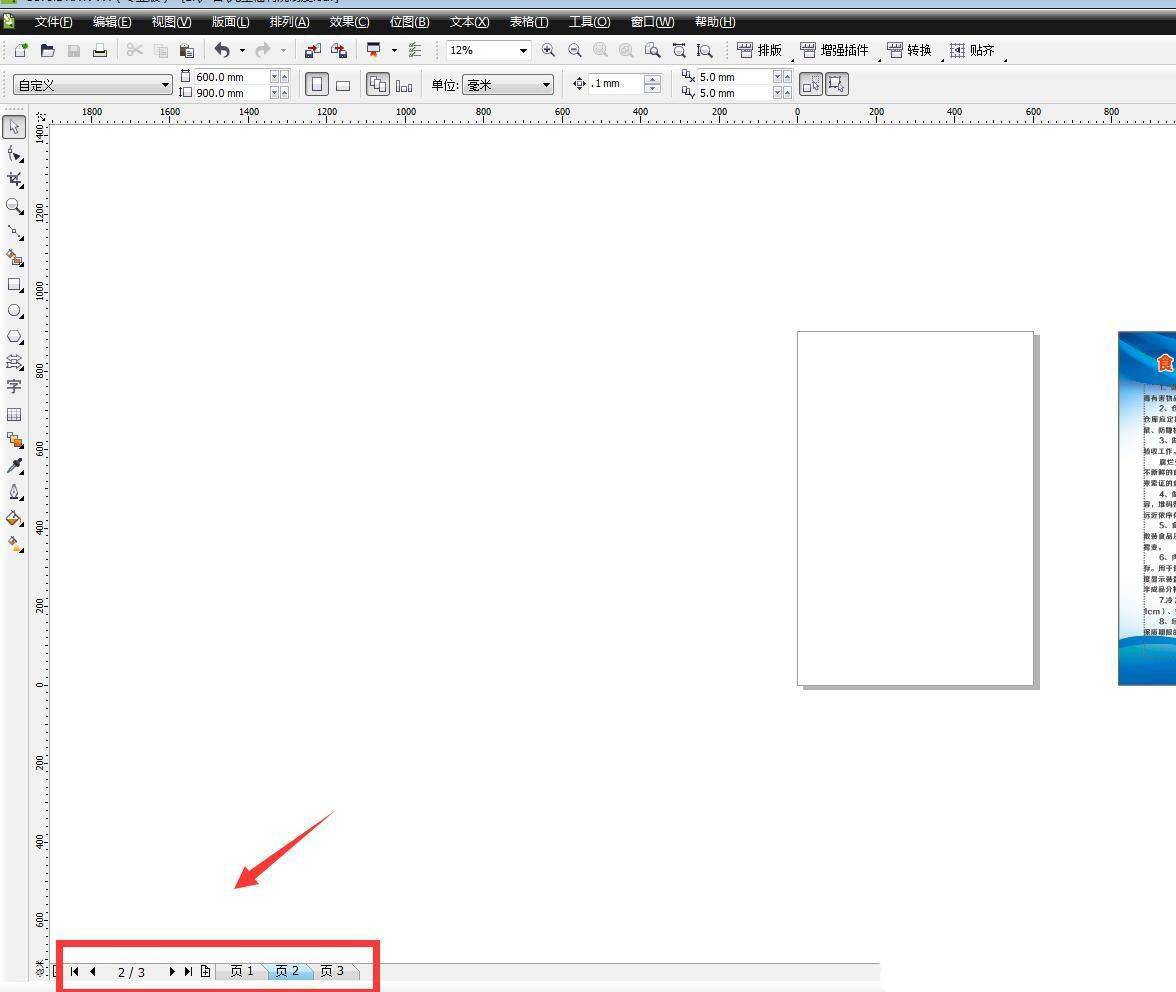Pick the Eyedropper tool
Viewport: 1176px width, 992px height.
pyautogui.click(x=14, y=466)
